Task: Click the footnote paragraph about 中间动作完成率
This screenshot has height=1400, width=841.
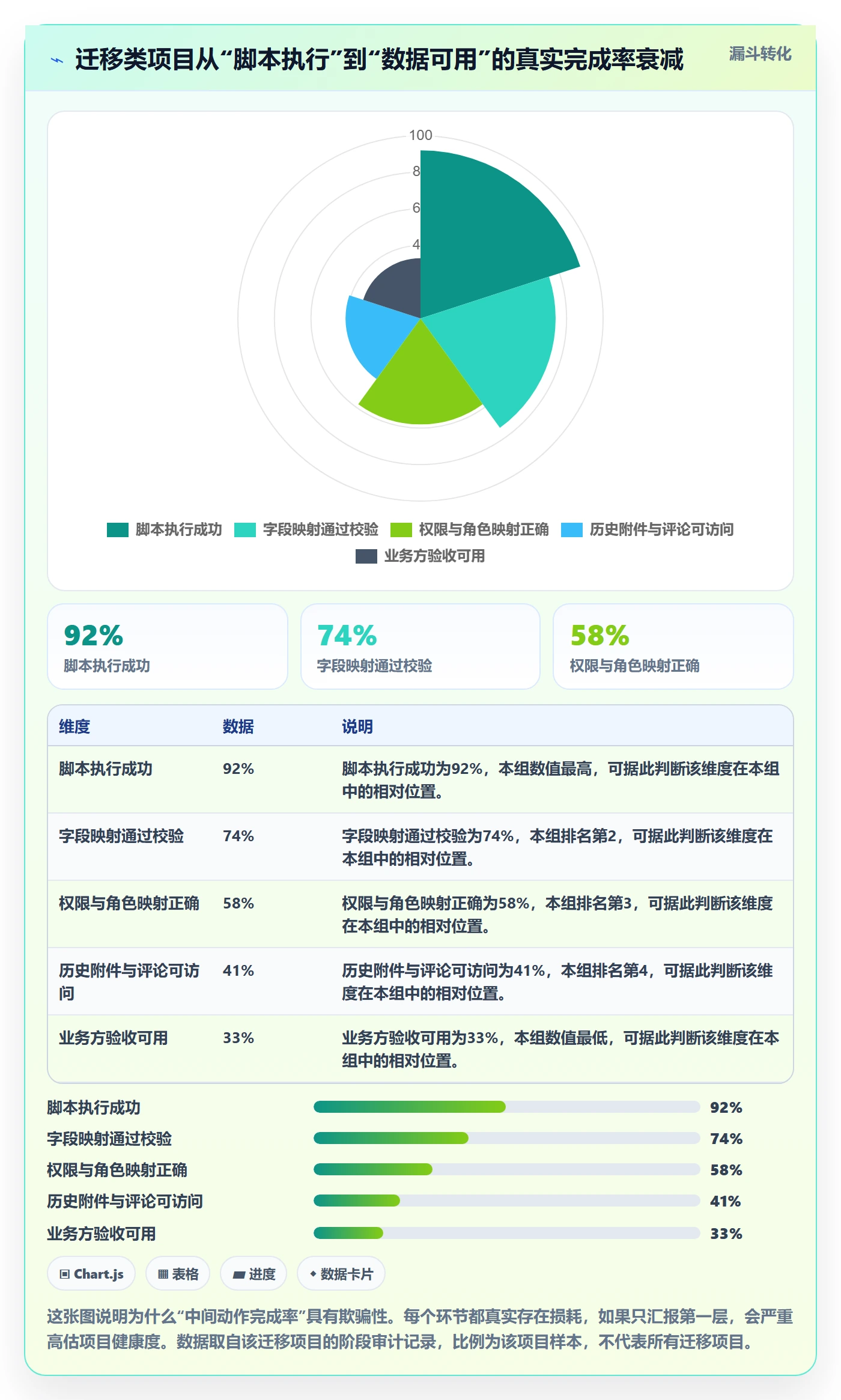Action: (421, 1329)
